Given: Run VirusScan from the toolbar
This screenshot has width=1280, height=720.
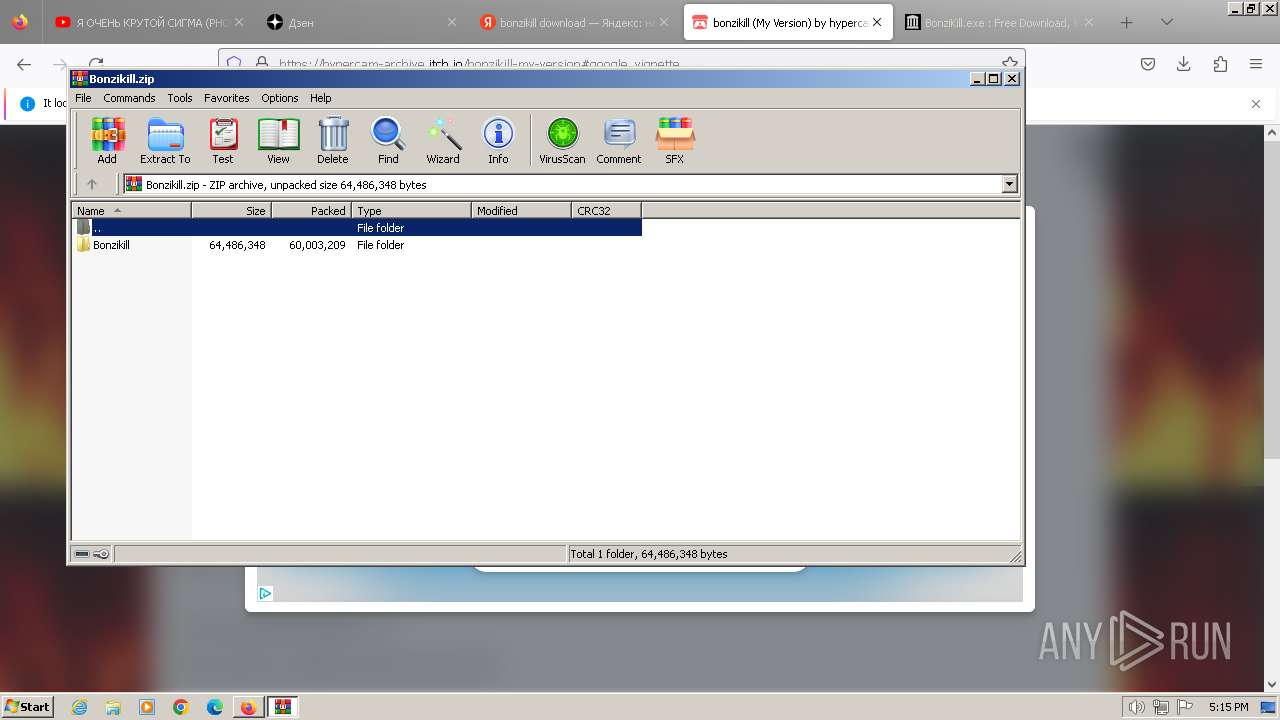Looking at the screenshot, I should (x=562, y=140).
